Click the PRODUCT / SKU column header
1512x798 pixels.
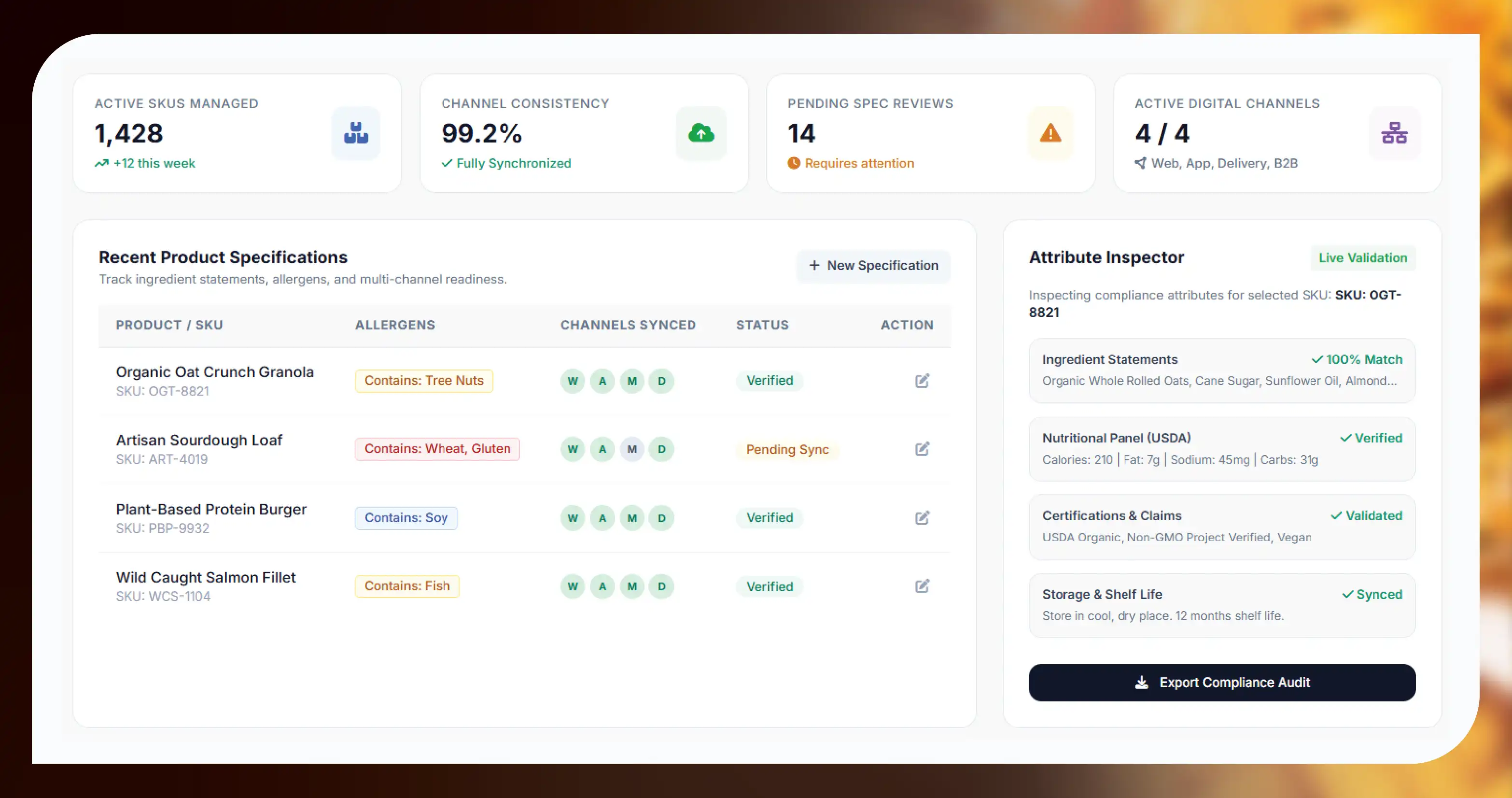pos(169,325)
